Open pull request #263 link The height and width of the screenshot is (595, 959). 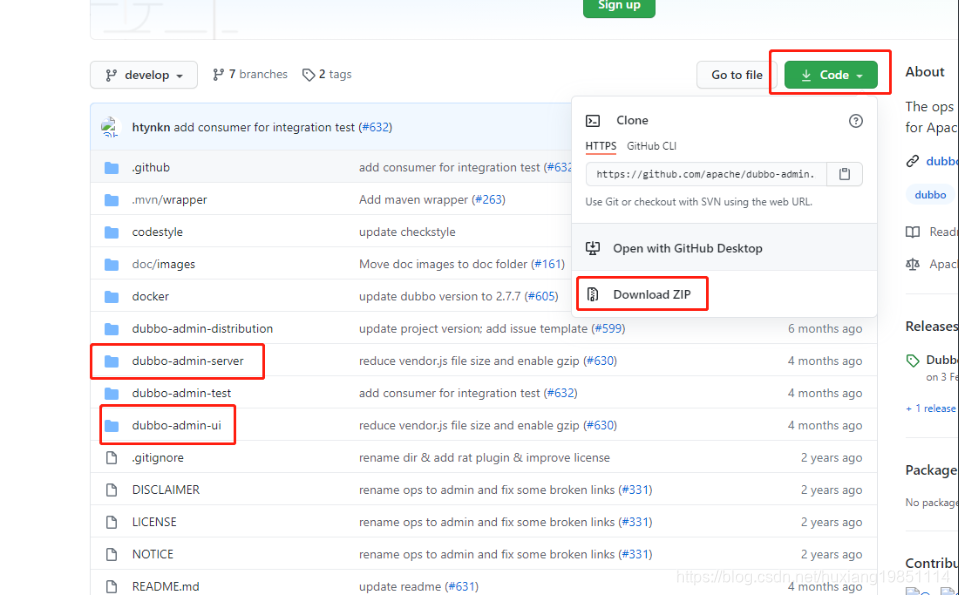(488, 199)
